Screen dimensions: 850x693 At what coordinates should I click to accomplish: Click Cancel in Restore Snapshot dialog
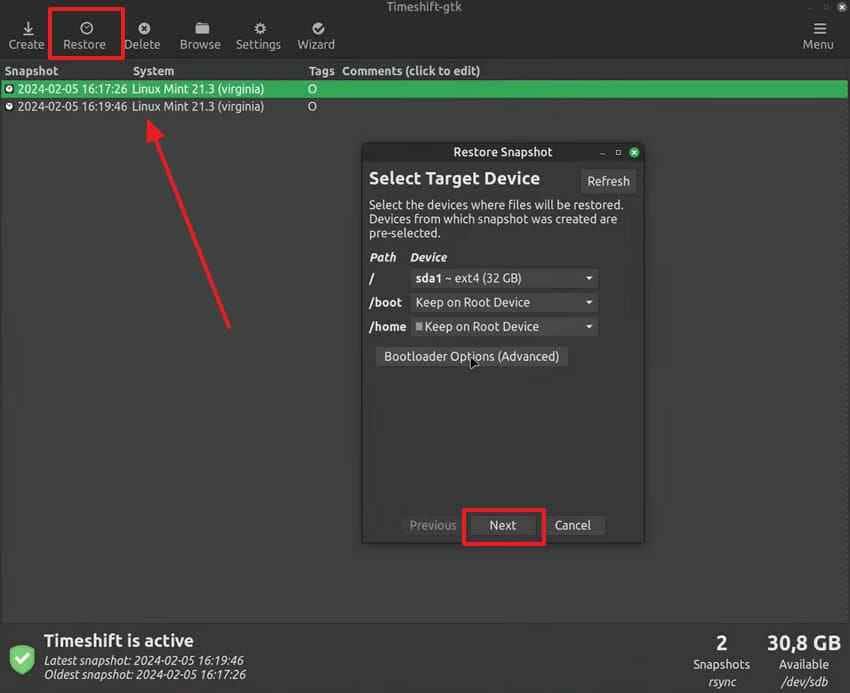572,525
